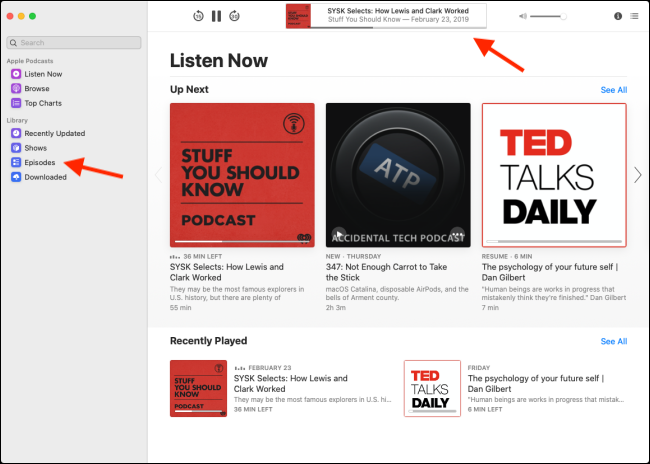The height and width of the screenshot is (464, 650).
Task: Click See All for Recently Played
Action: point(614,341)
